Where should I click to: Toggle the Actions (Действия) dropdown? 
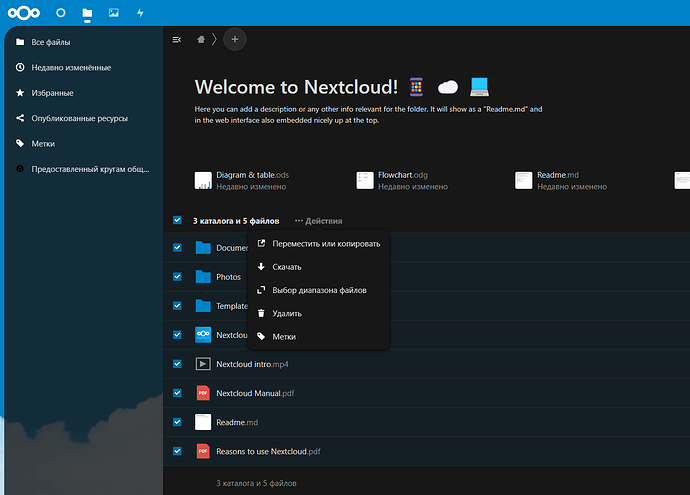click(x=319, y=221)
